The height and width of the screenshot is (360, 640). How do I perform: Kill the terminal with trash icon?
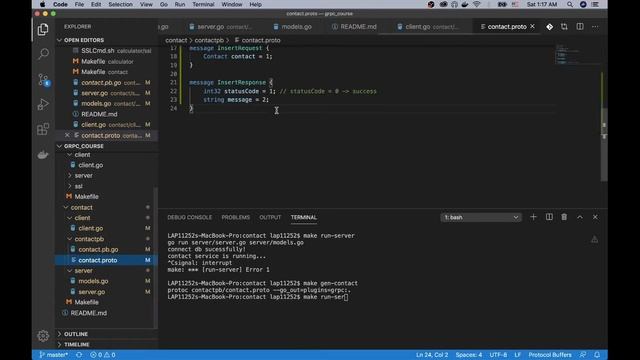[564, 217]
